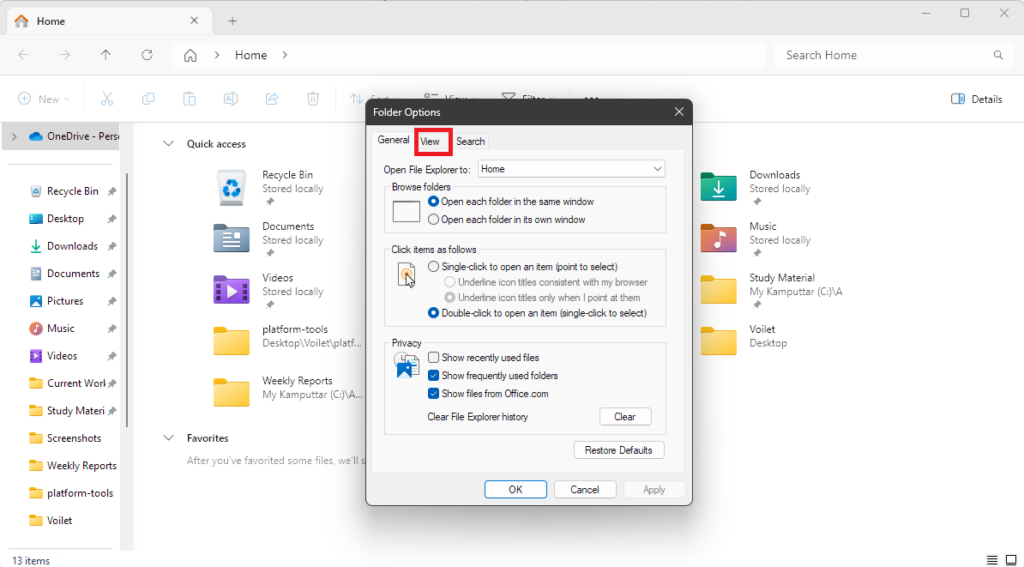The width and height of the screenshot is (1024, 567).
Task: Click the Search Home input field
Action: coord(880,55)
